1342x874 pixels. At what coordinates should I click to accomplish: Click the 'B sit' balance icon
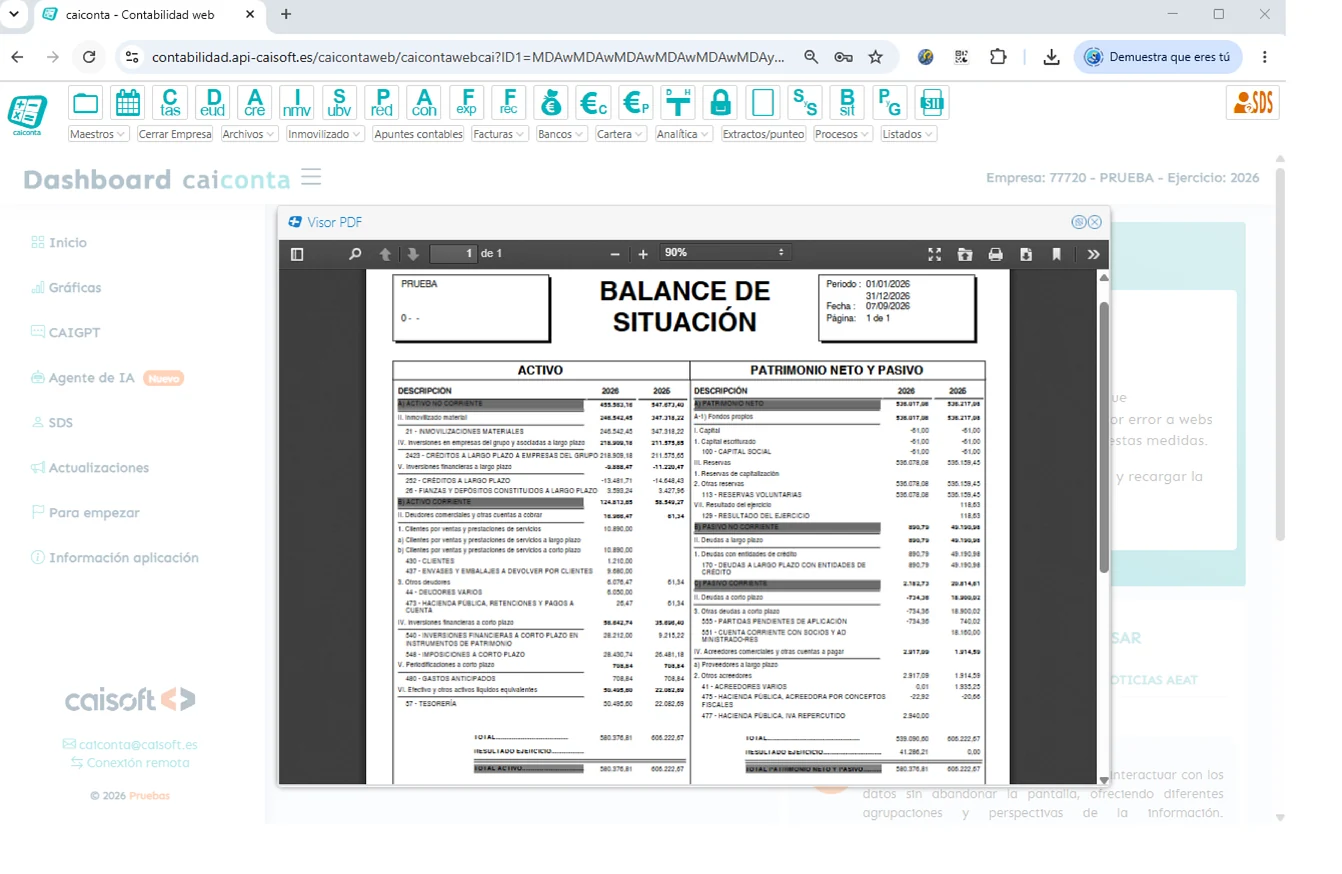[x=847, y=102]
